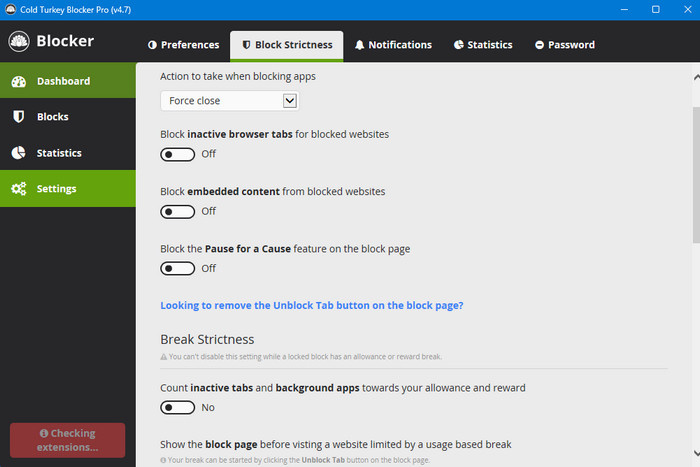Click the bell icon on Notifications tab
Viewport: 700px width, 467px height.
[x=359, y=45]
